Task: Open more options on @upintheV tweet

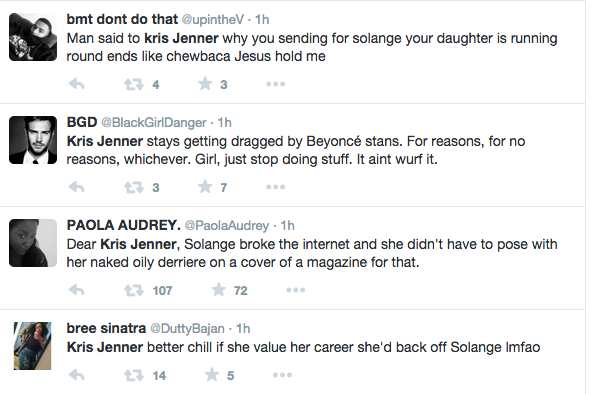Action: point(275,84)
